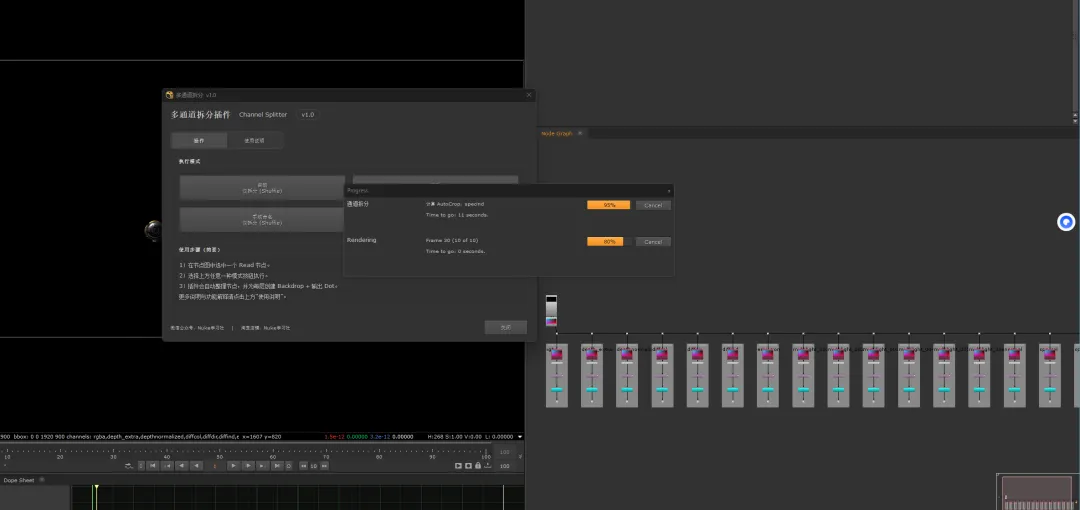The width and height of the screenshot is (1080, 510).
Task: Click the viewer lock icon
Action: point(477,466)
